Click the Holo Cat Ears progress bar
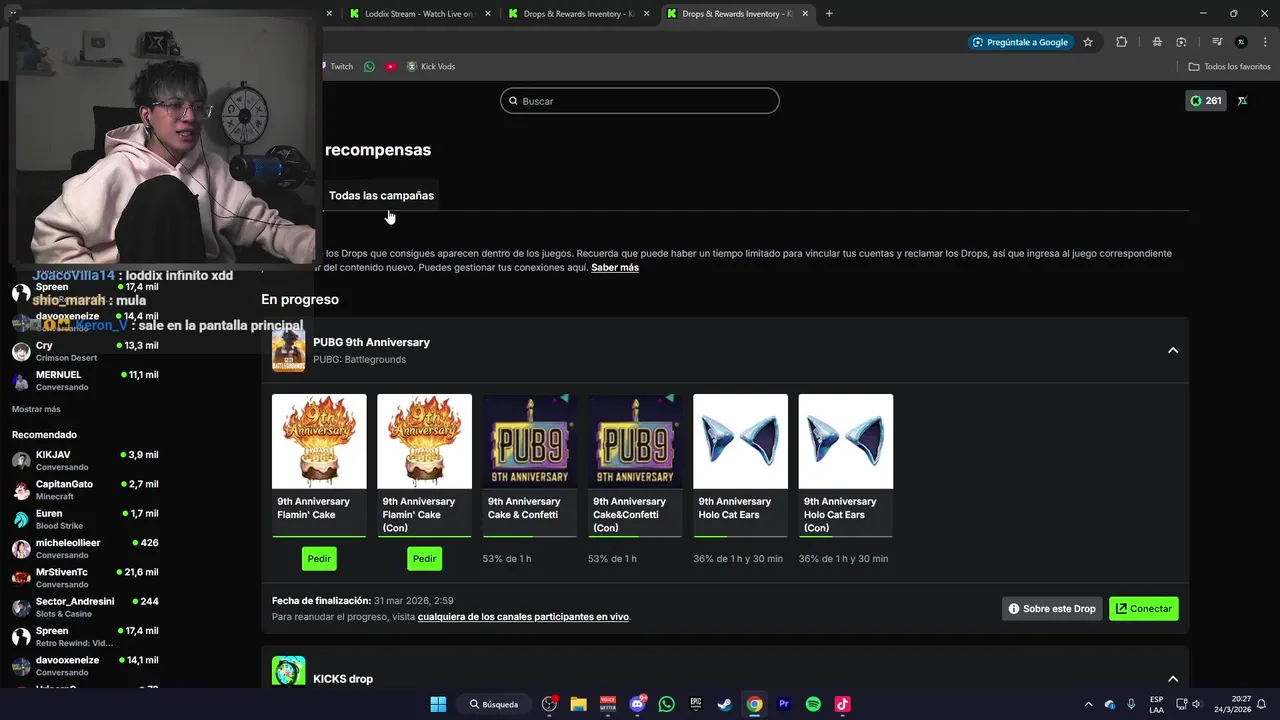 coord(740,537)
